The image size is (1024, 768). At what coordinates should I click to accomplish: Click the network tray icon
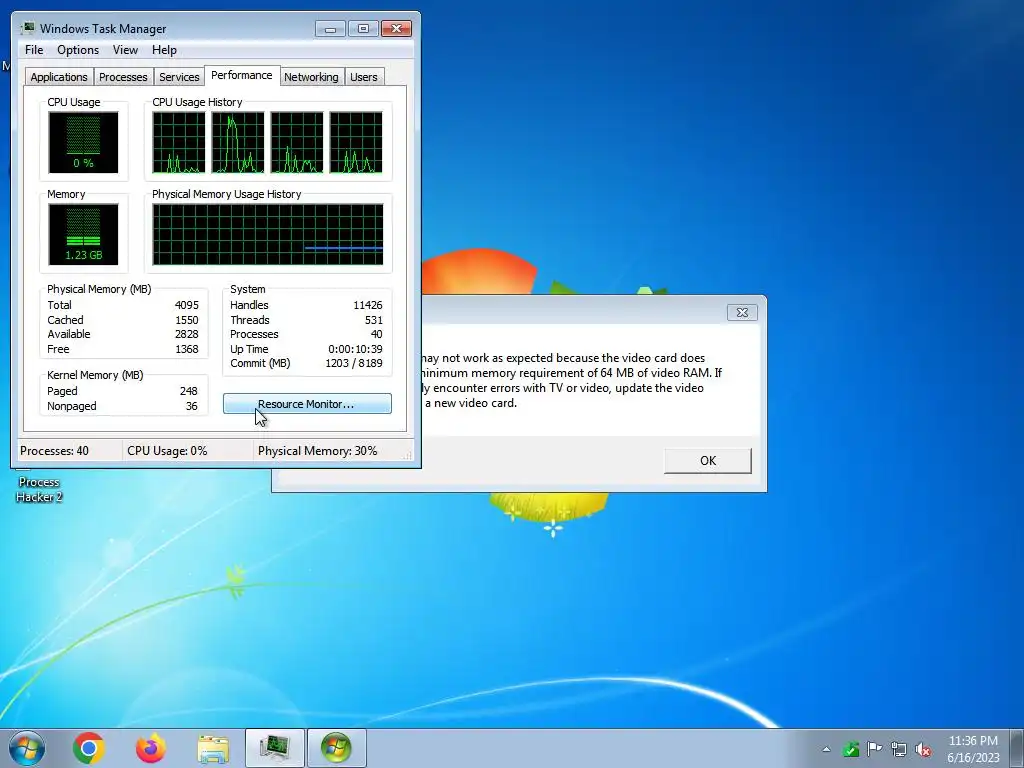point(899,749)
